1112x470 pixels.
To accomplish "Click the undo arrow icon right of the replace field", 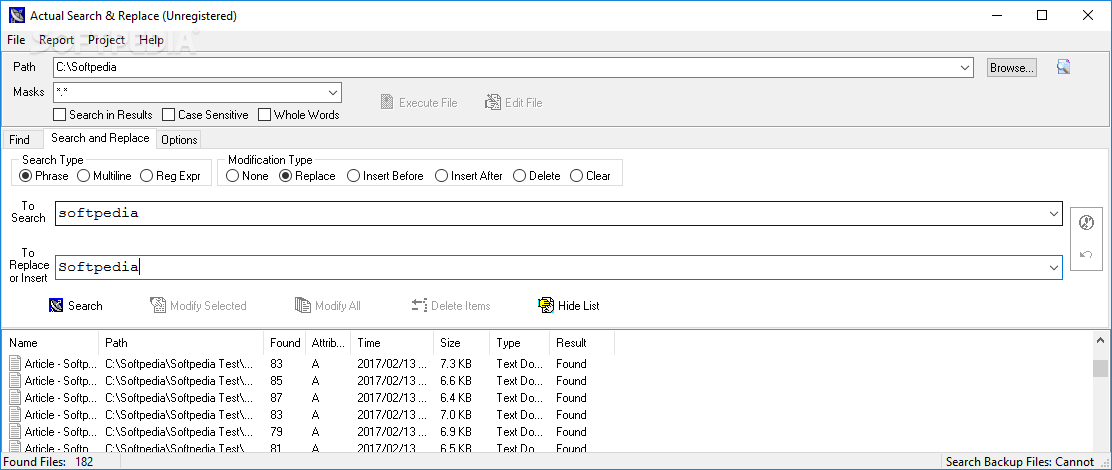I will click(1086, 254).
